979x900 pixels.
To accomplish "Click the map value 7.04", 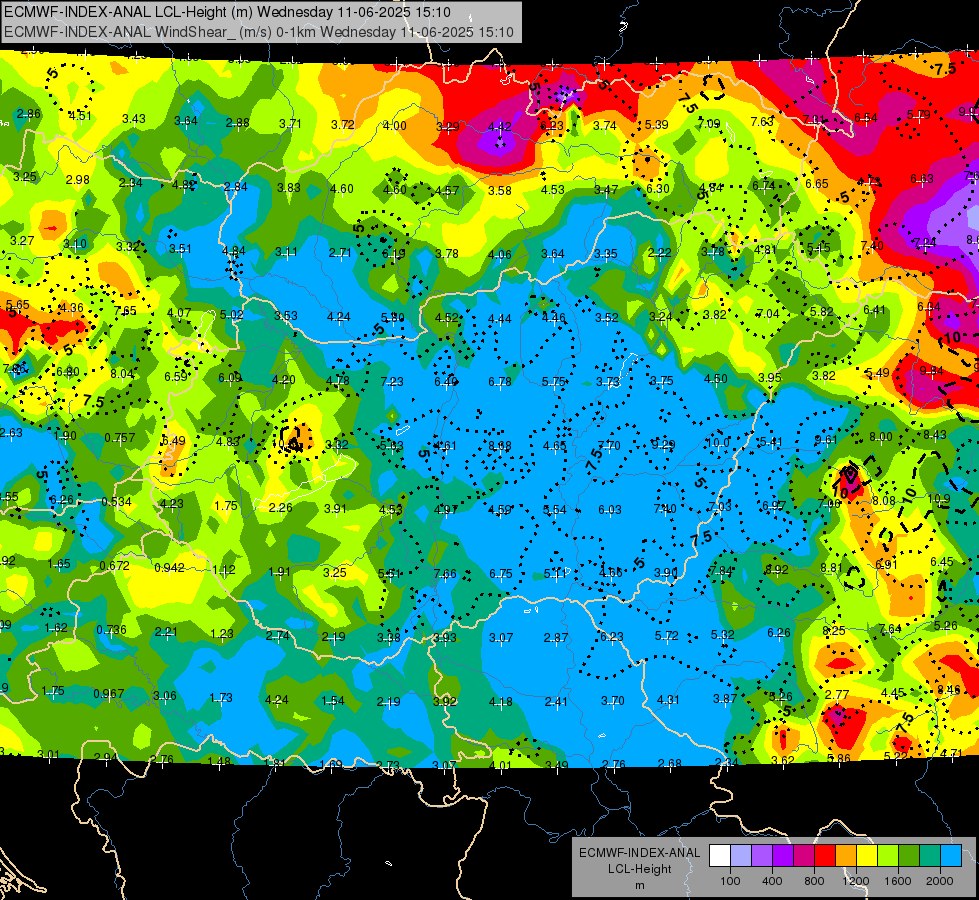I will point(768,314).
